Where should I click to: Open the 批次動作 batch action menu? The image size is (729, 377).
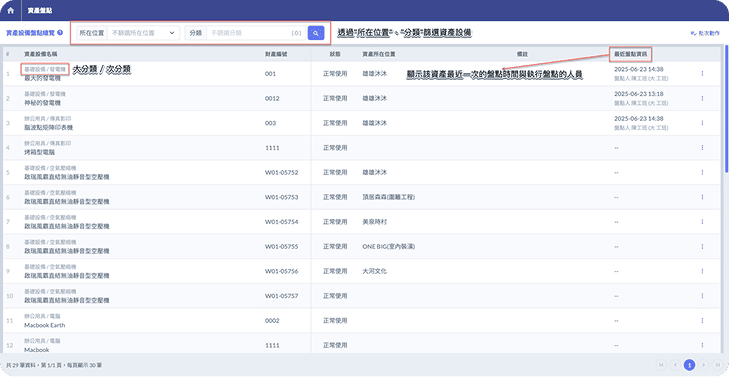click(705, 33)
